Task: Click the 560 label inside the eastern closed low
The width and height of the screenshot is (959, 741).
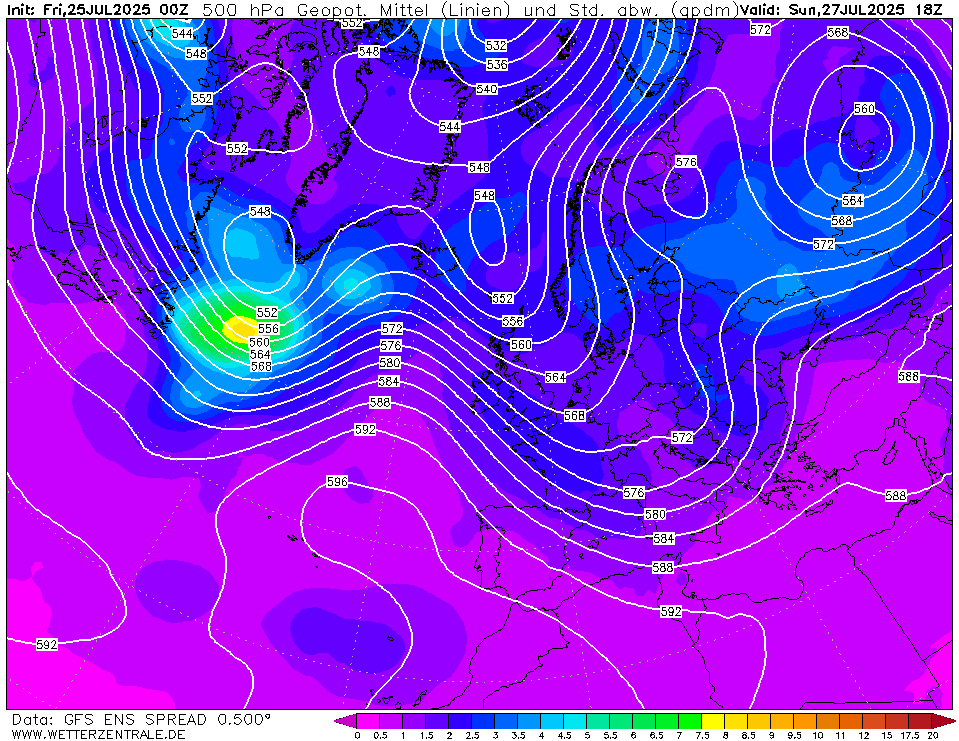Action: click(864, 109)
